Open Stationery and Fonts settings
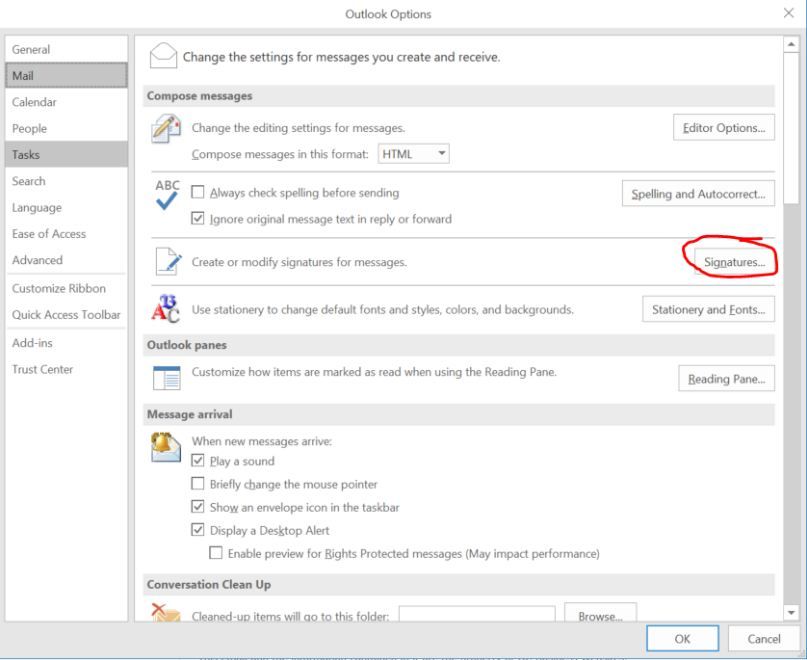Screen dimensions: 807x660 708,310
